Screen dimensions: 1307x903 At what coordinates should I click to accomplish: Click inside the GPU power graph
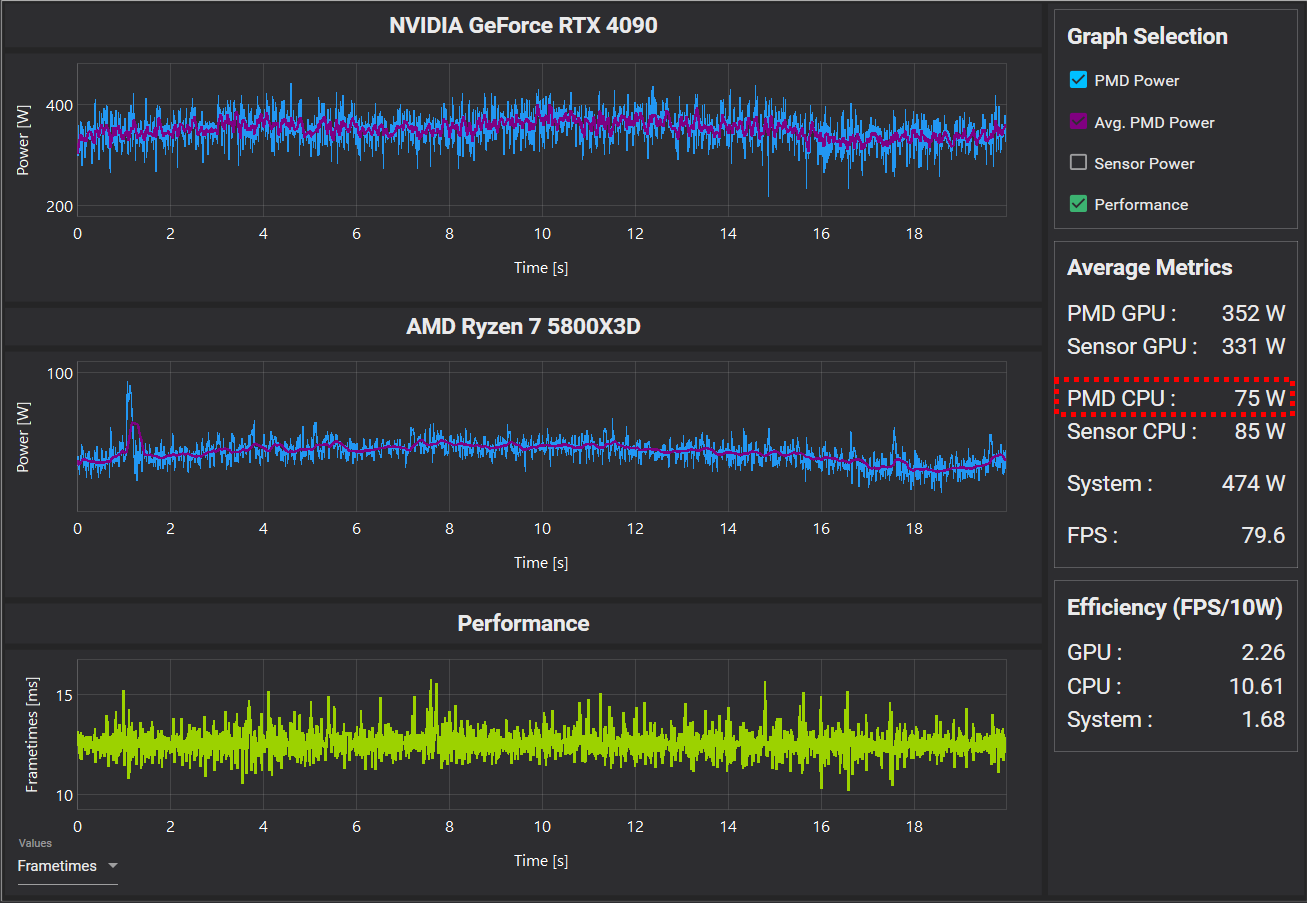(x=541, y=140)
